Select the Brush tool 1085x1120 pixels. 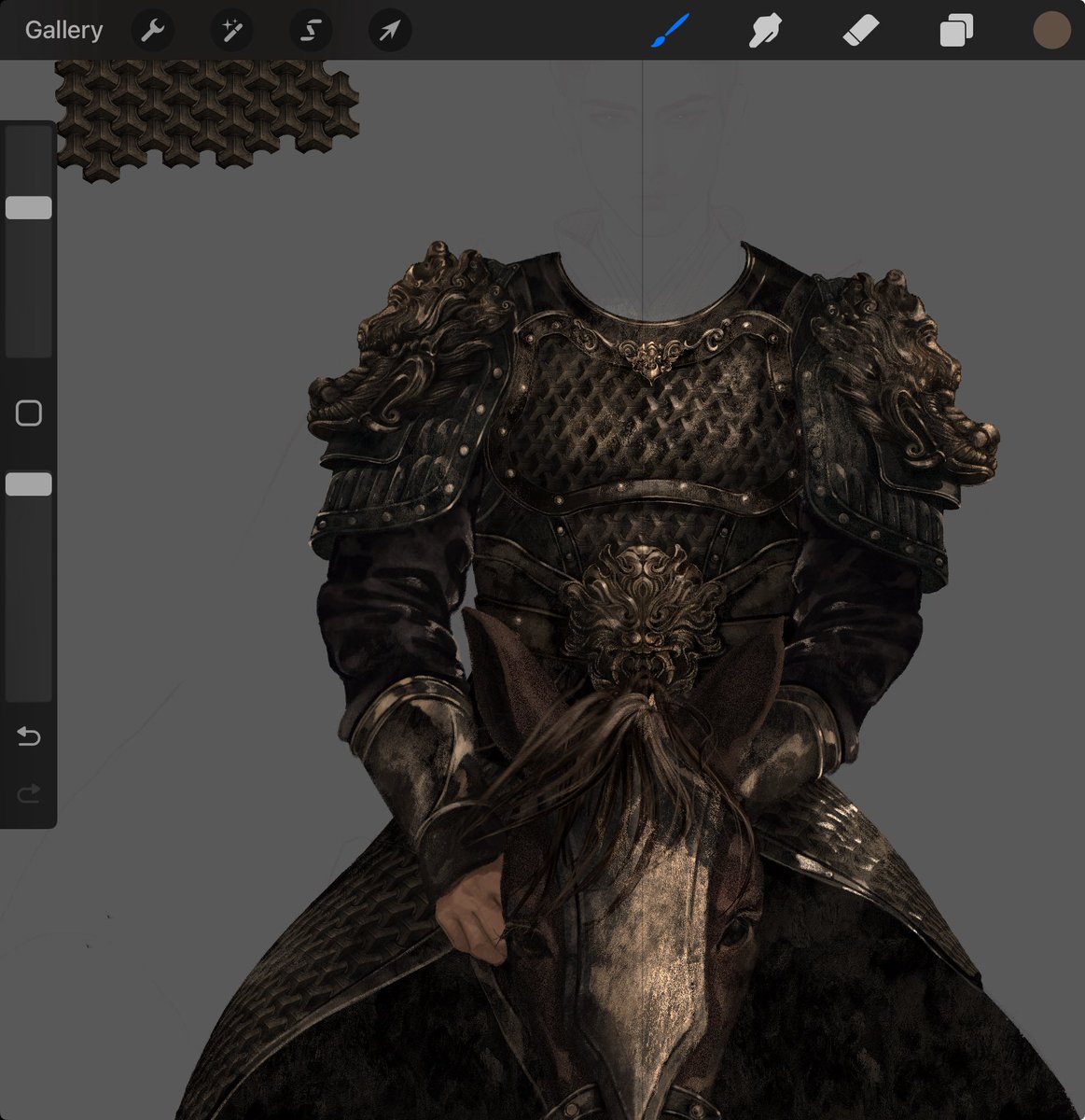[670, 30]
